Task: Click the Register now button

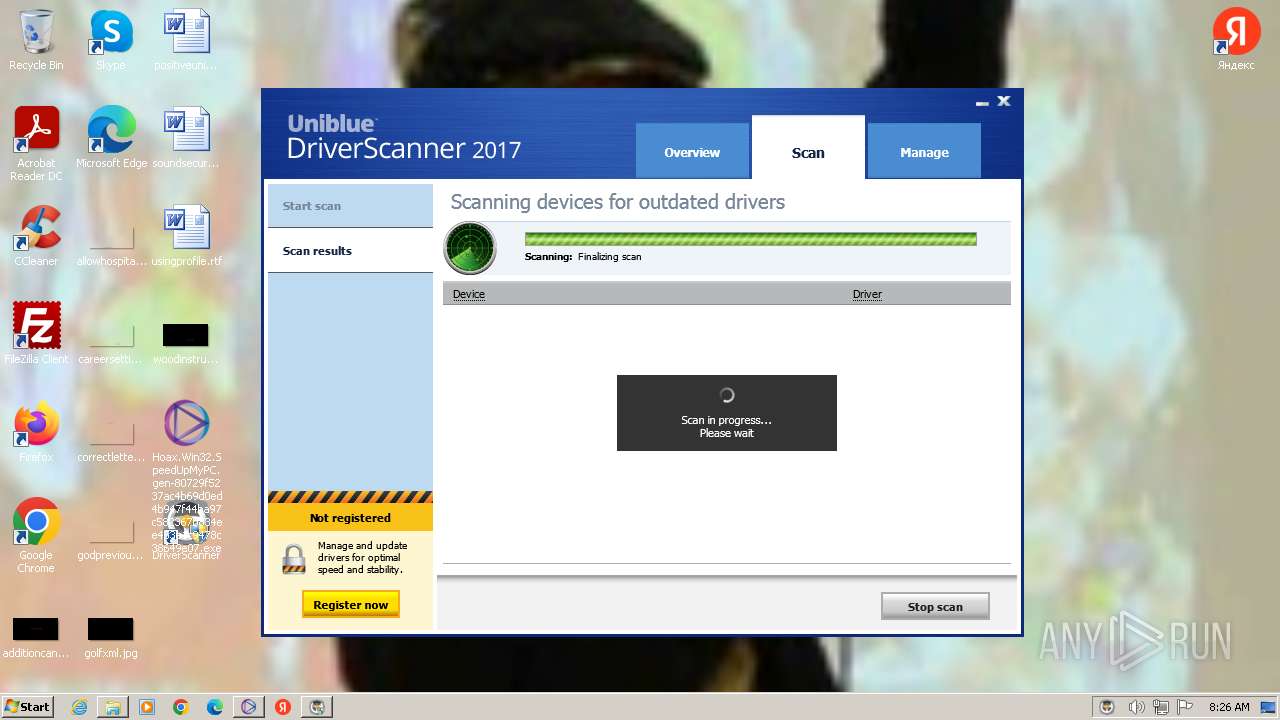Action: pyautogui.click(x=351, y=604)
